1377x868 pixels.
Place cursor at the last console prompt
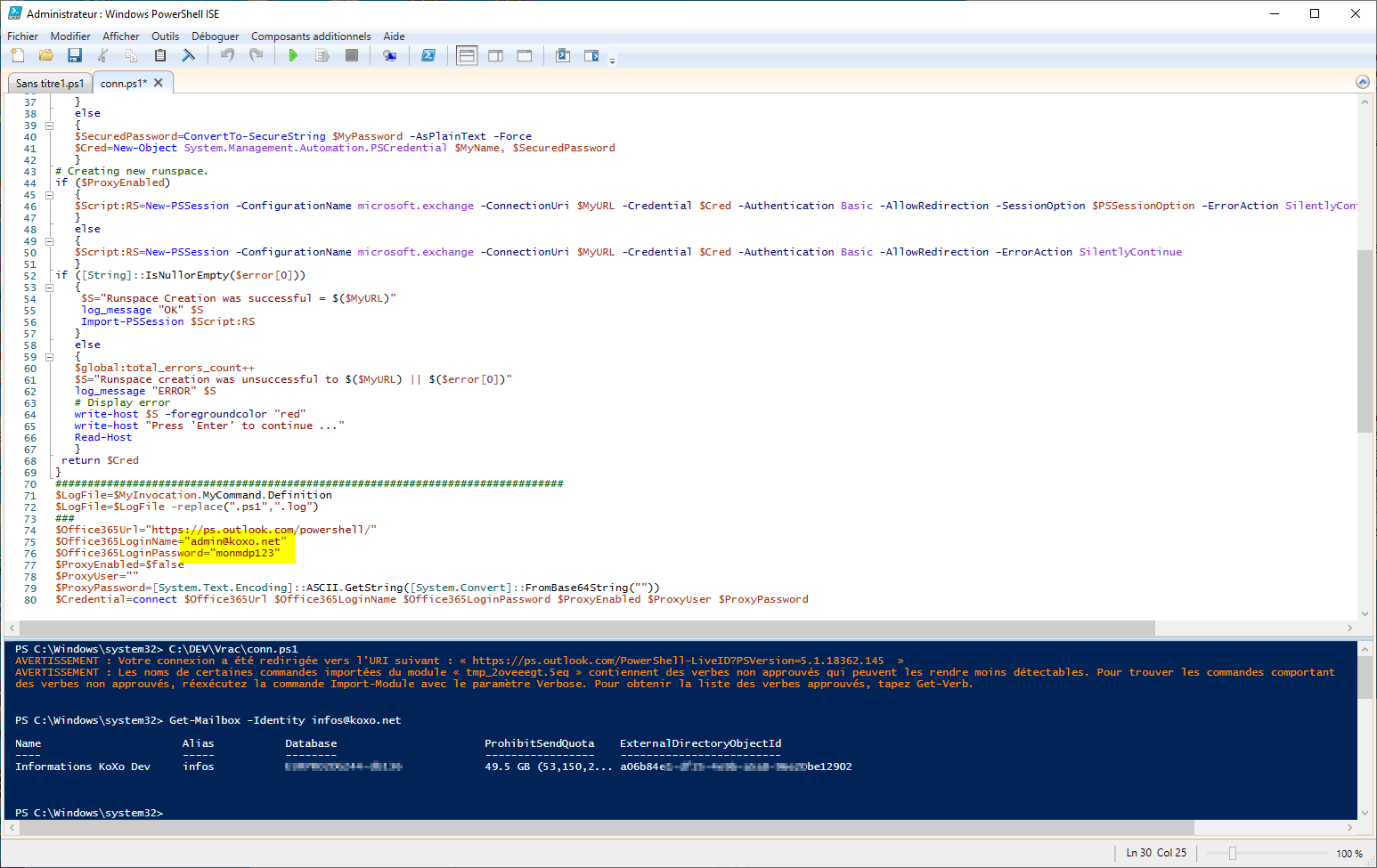(169, 813)
